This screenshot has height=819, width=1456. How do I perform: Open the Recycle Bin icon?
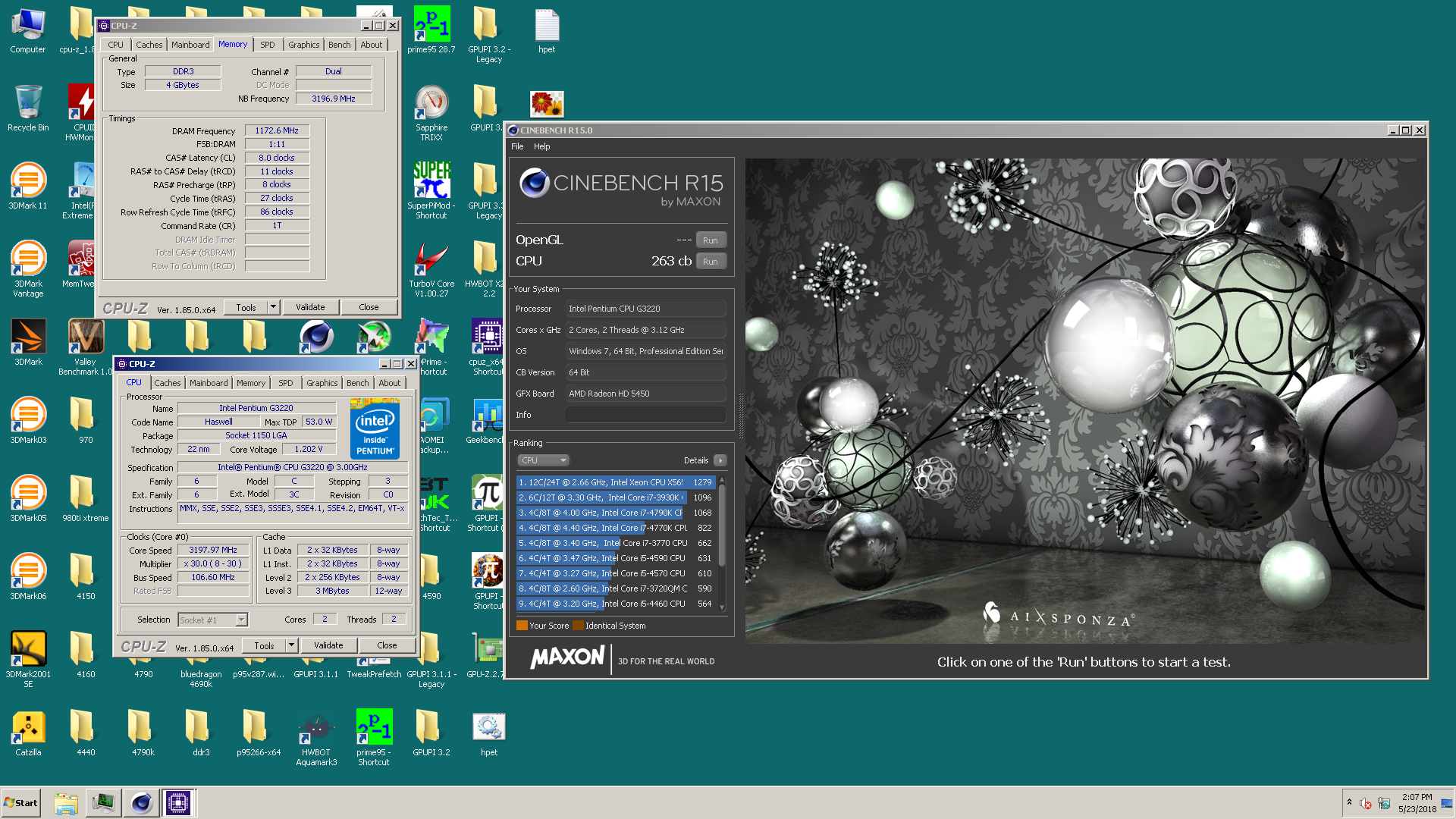[28, 109]
